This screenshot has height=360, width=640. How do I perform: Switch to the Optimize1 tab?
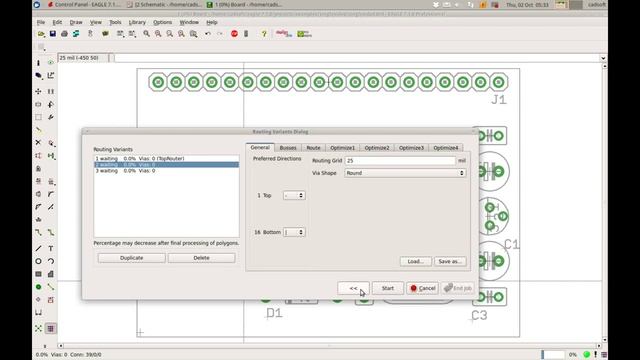[x=342, y=148]
